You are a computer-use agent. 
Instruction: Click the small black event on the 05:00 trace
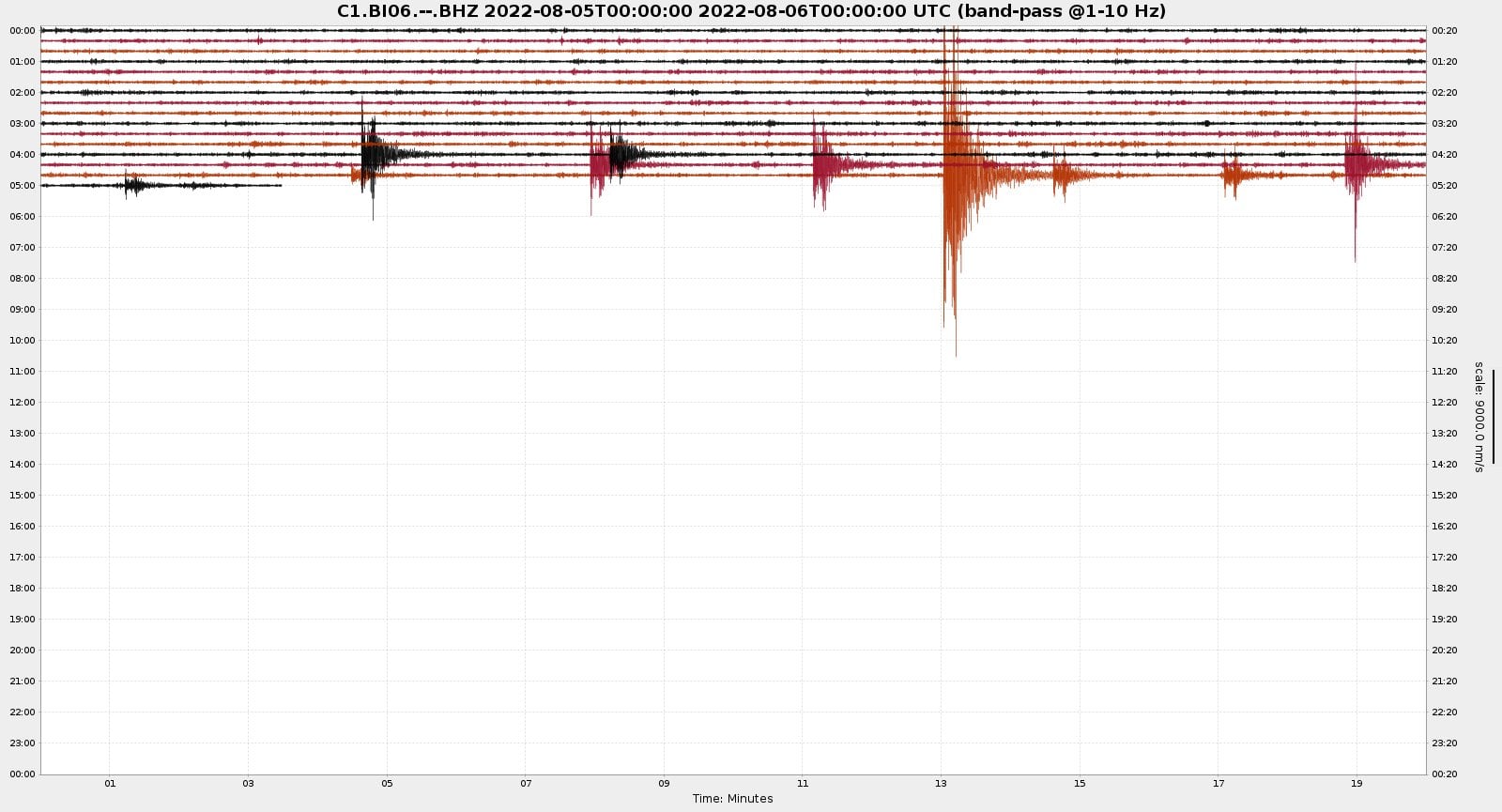[135, 185]
